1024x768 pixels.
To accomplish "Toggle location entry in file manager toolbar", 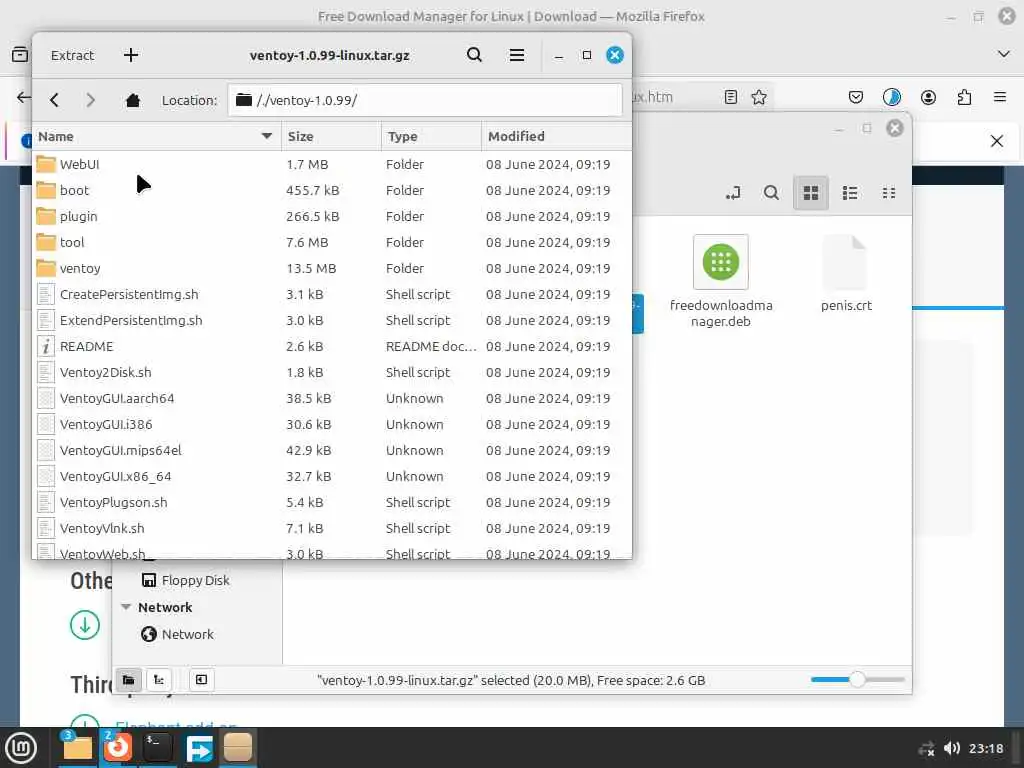I will click(733, 193).
